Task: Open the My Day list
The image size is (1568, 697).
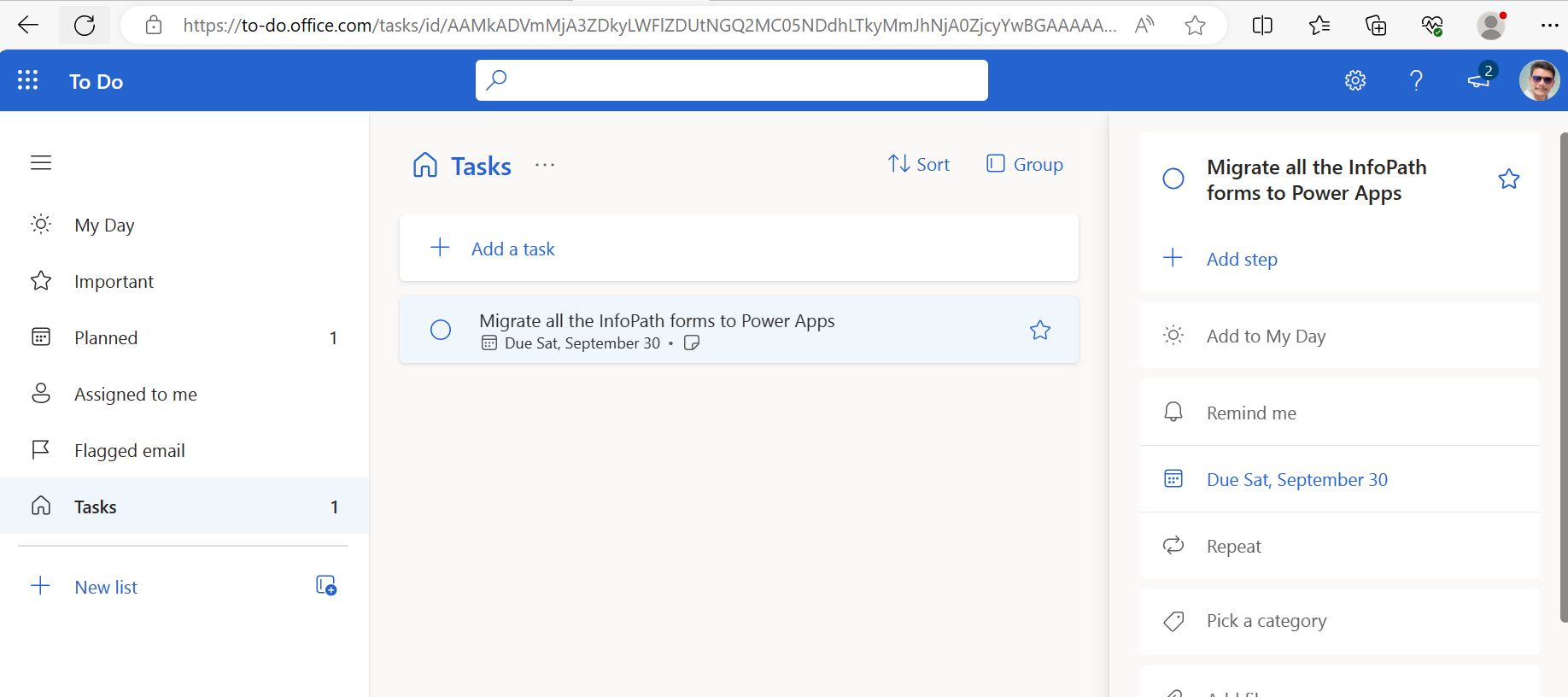Action: tap(184, 225)
